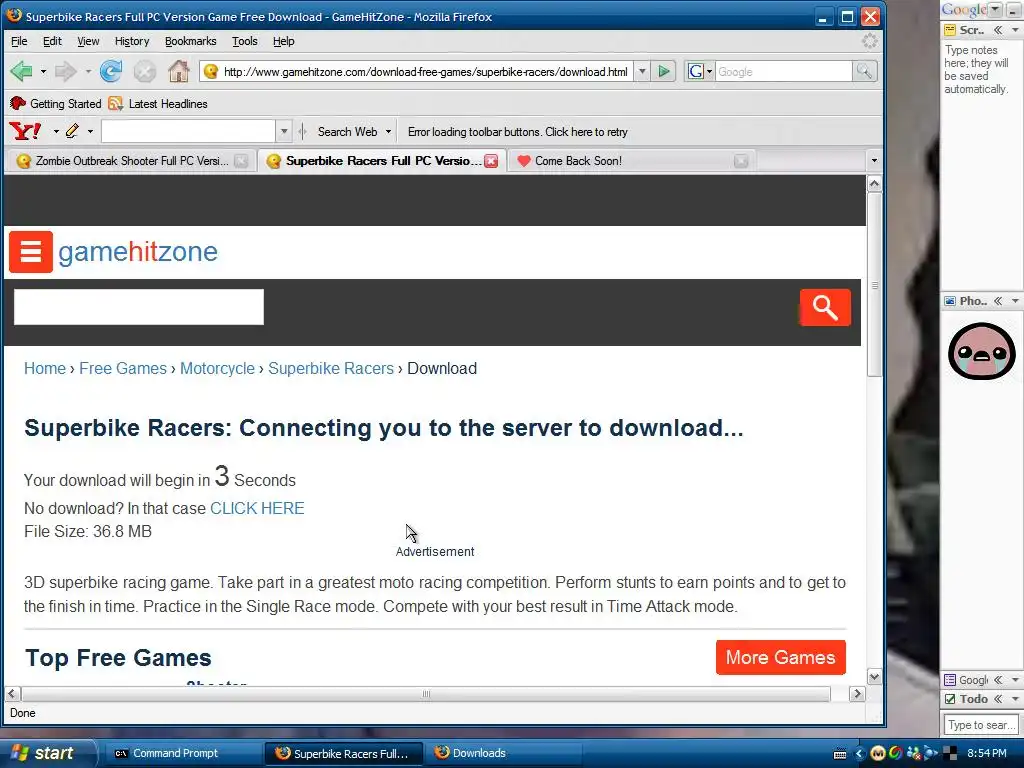Open the Edit menu
Screen dimensions: 1024x768
coord(52,41)
